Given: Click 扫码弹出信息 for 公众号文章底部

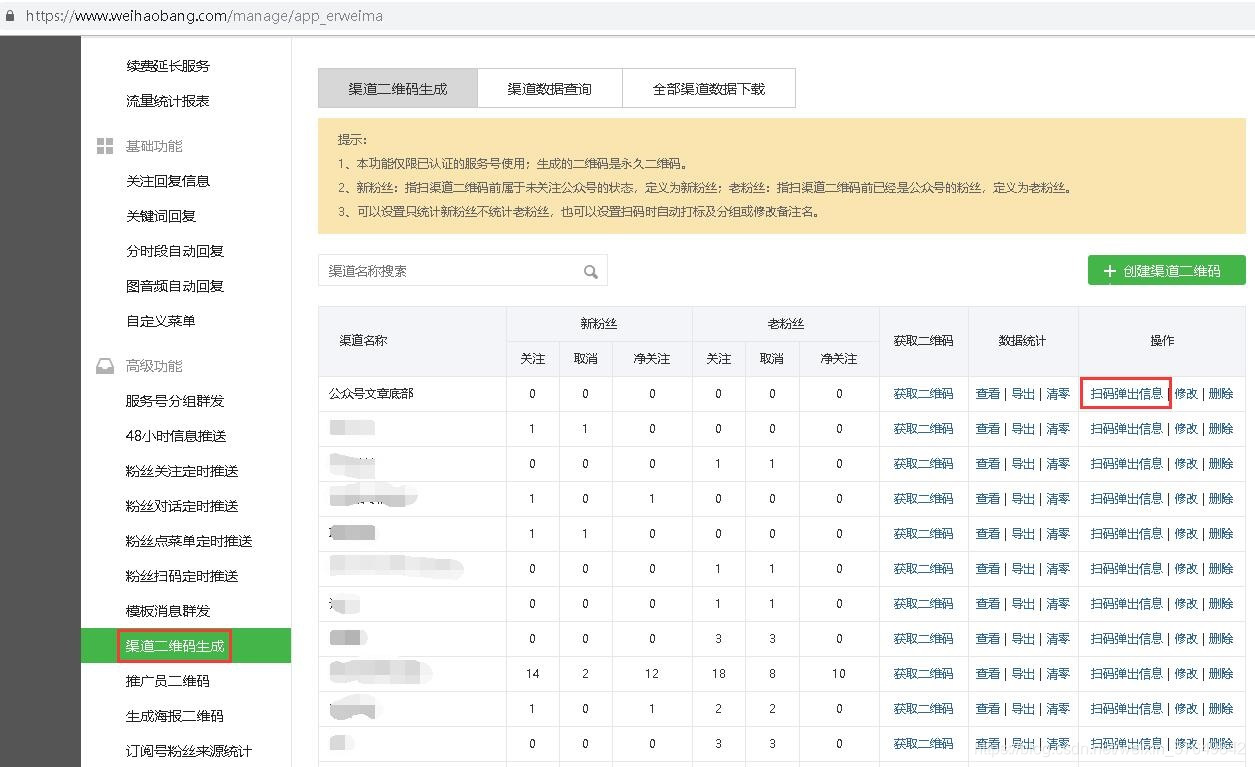Looking at the screenshot, I should [1126, 394].
